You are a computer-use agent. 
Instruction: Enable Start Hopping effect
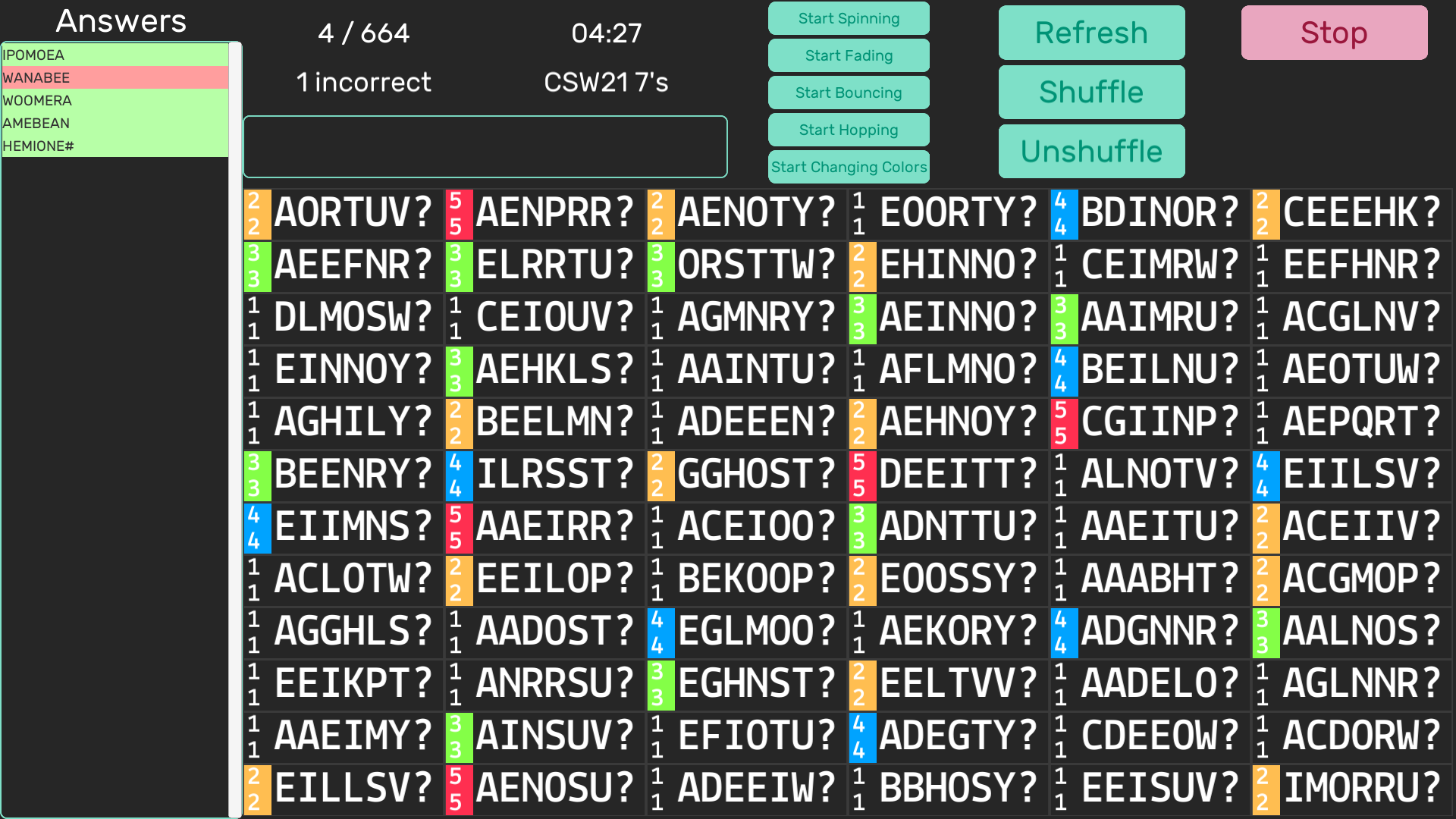(849, 130)
